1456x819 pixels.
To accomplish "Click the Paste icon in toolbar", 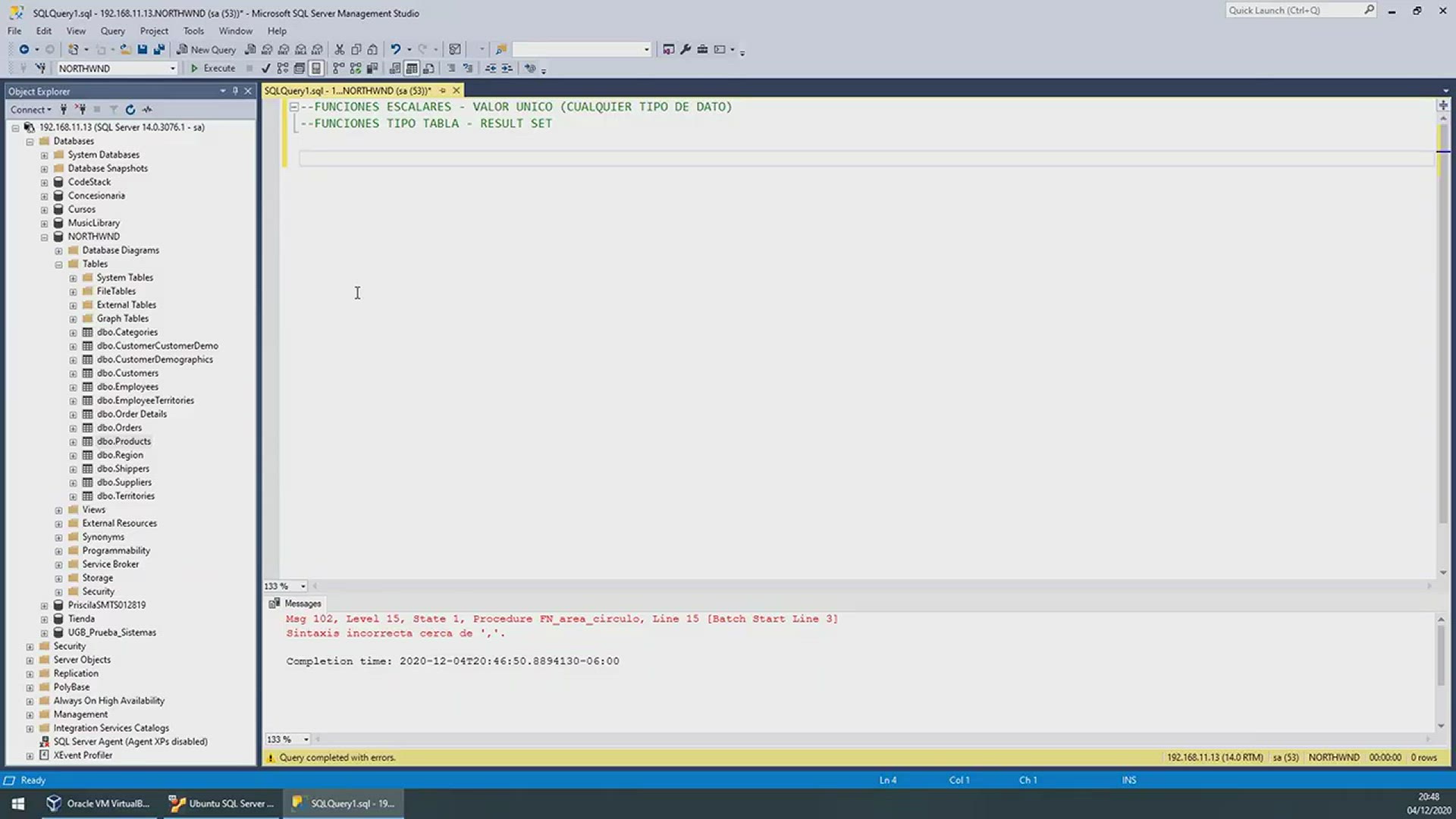I will [x=372, y=49].
